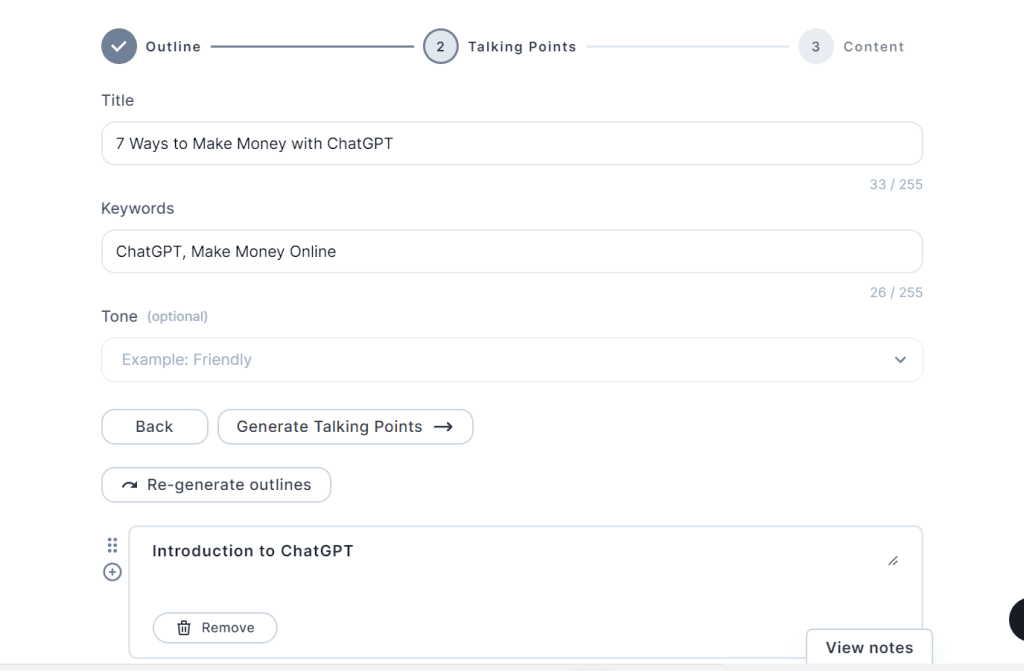Switch to the Outline step label

tap(173, 47)
